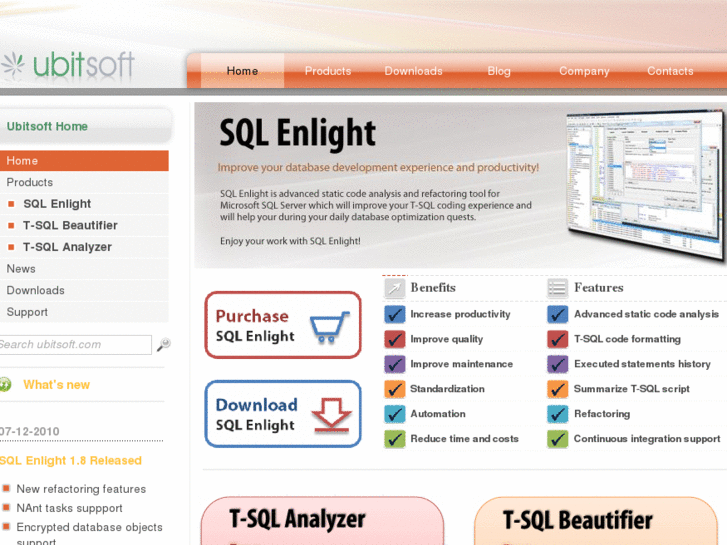
Task: Click the purple checkmark beside Improve maintenance
Action: coord(395,364)
